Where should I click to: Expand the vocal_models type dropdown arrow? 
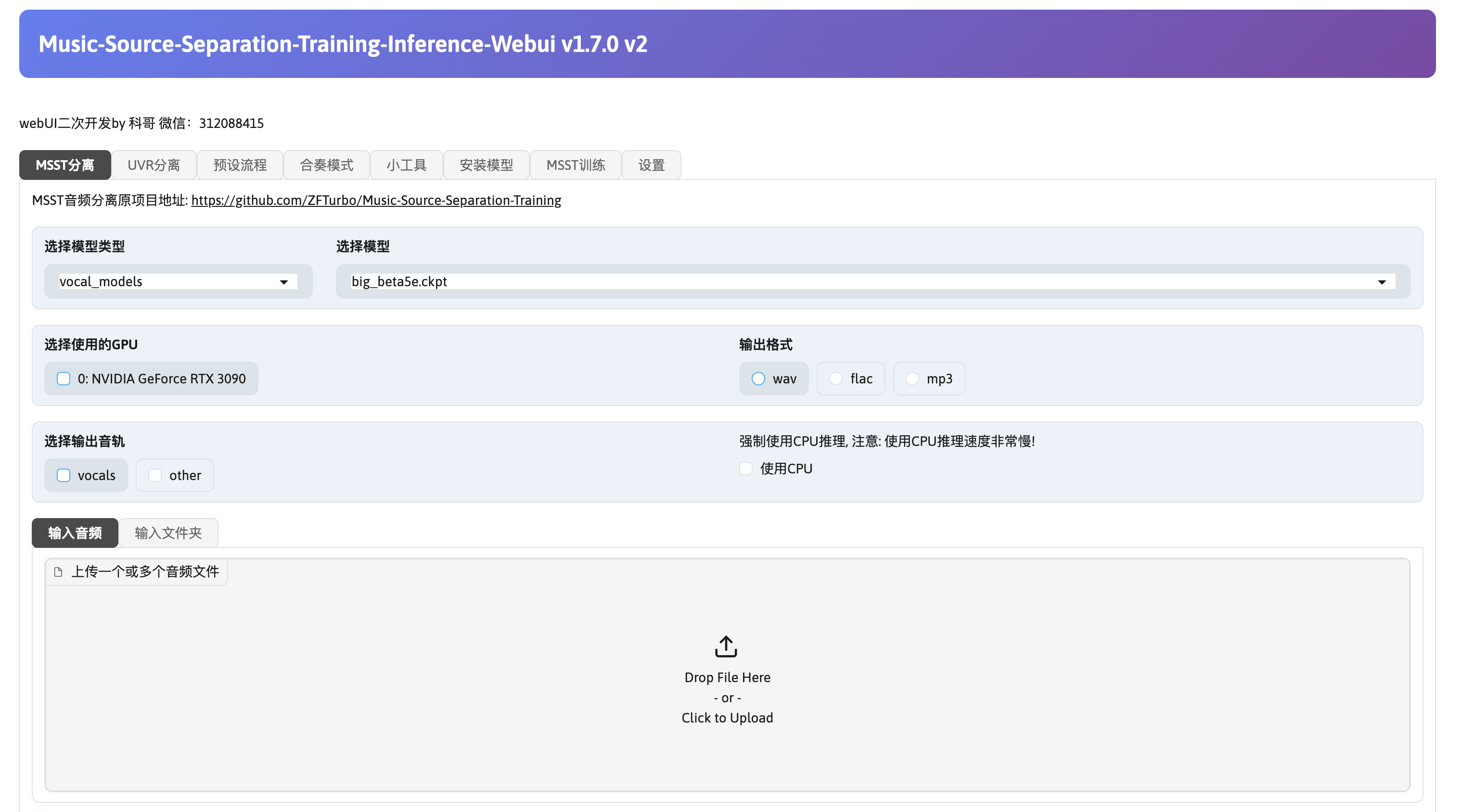coord(283,282)
